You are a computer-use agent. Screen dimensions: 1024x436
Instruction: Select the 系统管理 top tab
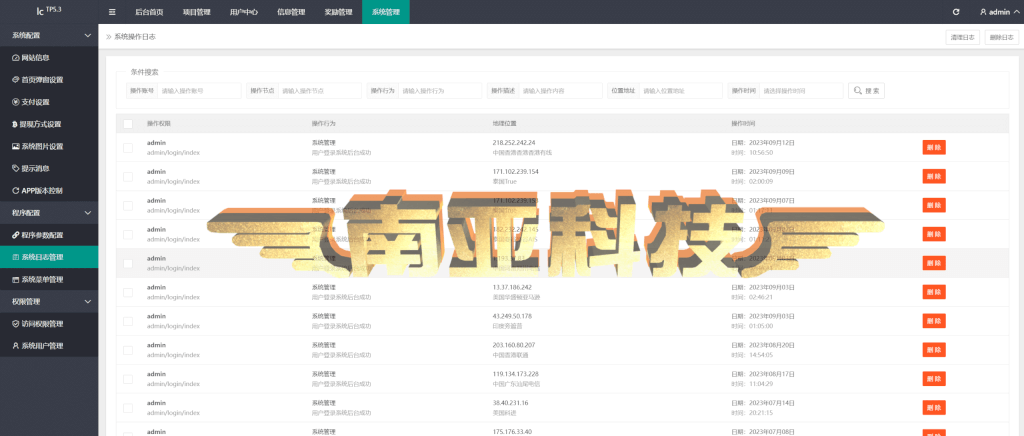pyautogui.click(x=386, y=12)
